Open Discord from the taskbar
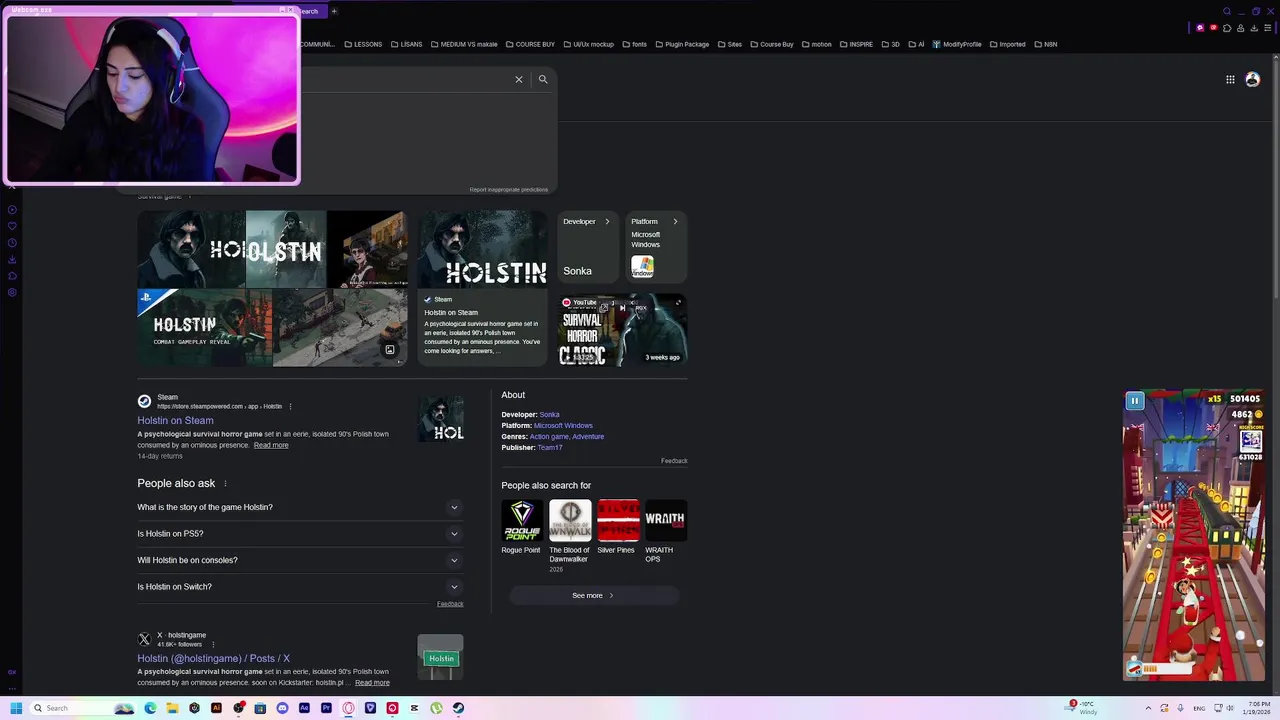This screenshot has width=1280, height=720. coord(282,708)
